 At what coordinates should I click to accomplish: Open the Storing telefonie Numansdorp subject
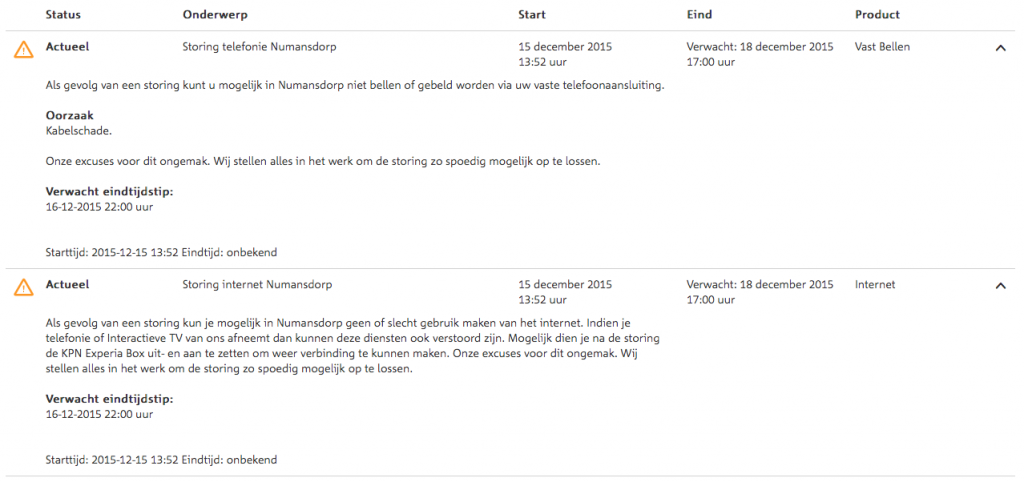coord(260,47)
